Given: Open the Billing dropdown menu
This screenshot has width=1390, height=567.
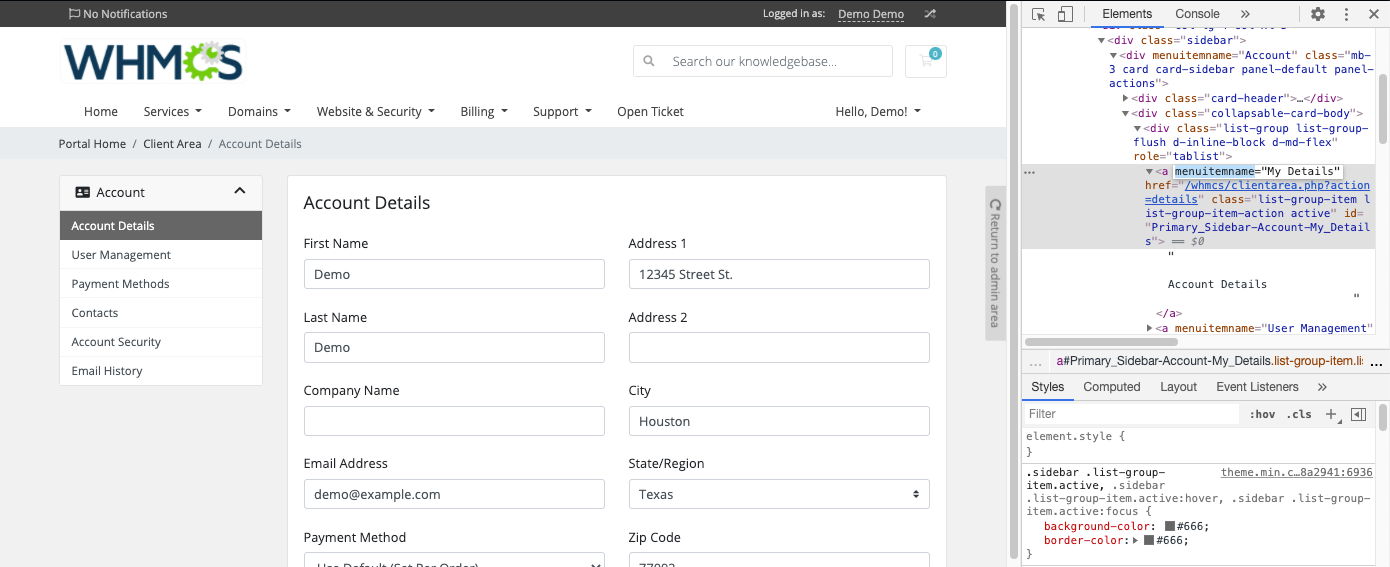Looking at the screenshot, I should tap(484, 111).
